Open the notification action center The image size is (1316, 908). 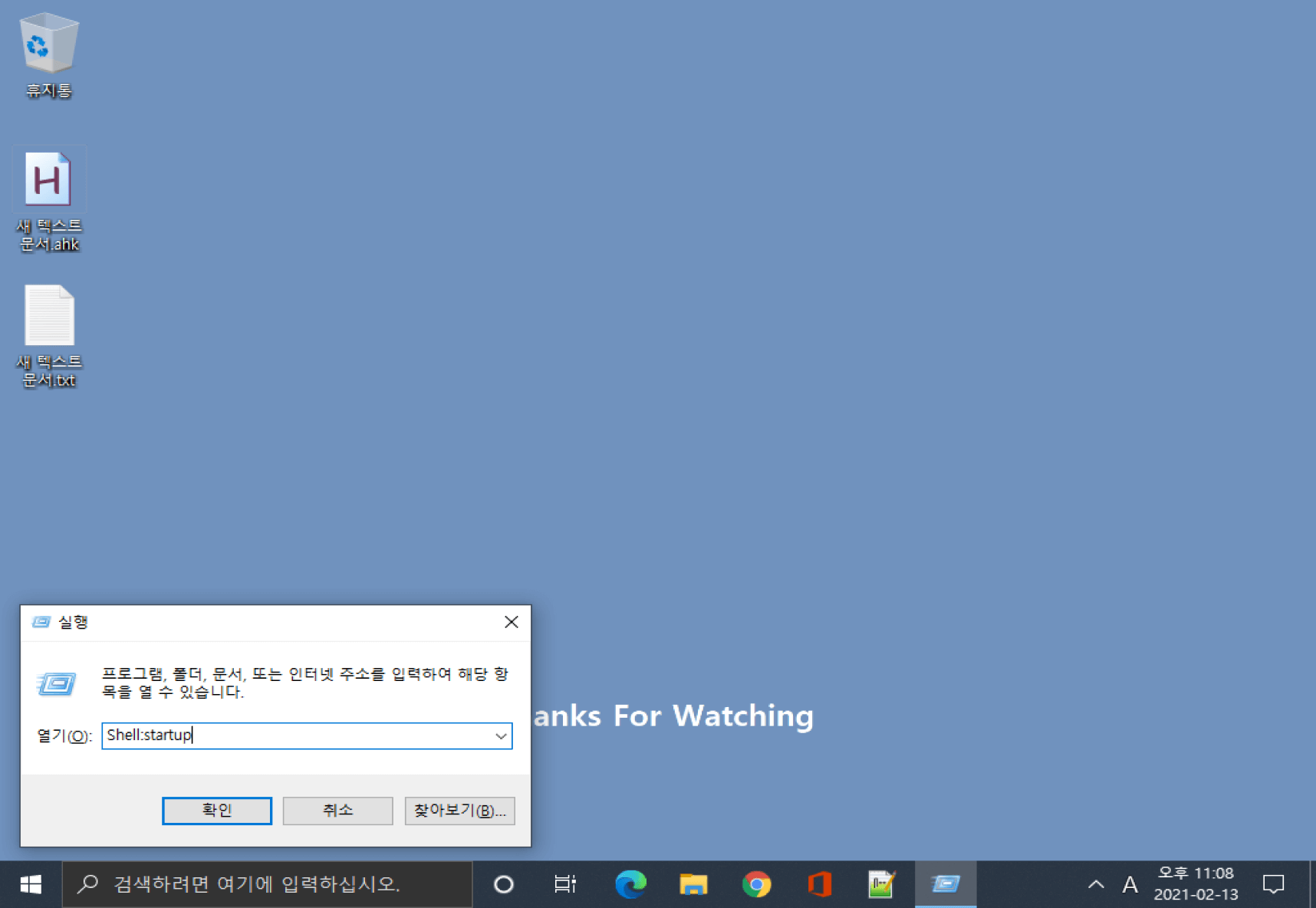[1273, 884]
